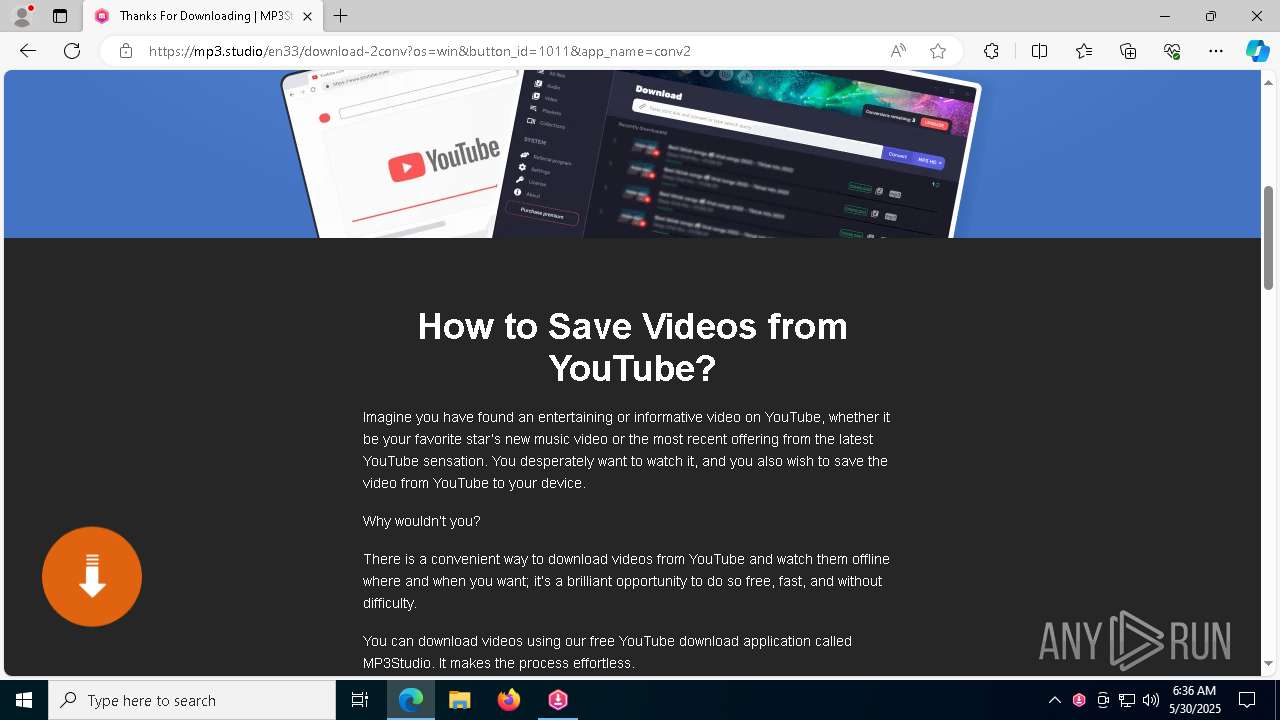
Task: Open Collections panel
Action: click(x=1128, y=51)
